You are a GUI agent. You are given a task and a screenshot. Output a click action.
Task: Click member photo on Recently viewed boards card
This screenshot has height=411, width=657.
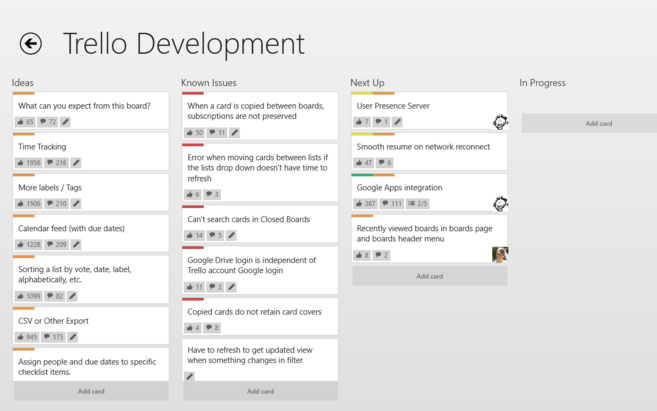pos(500,255)
